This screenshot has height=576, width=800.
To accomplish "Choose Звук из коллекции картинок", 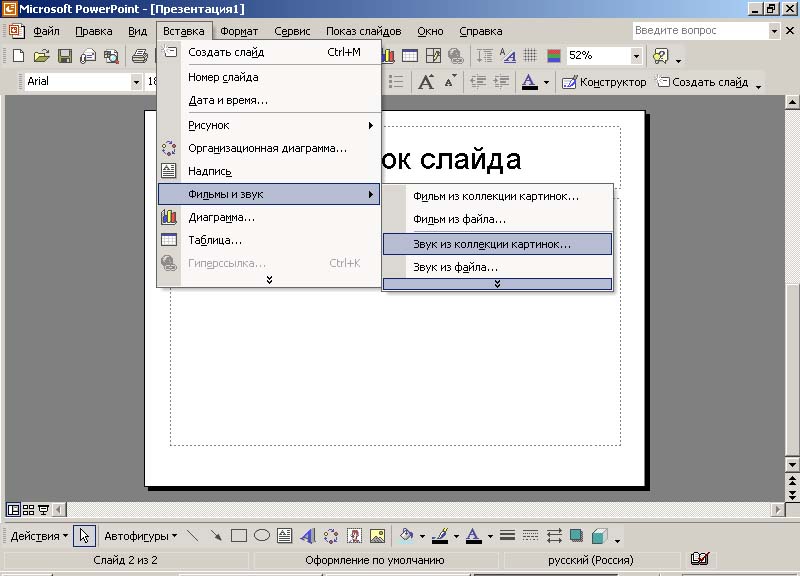I will pyautogui.click(x=497, y=244).
